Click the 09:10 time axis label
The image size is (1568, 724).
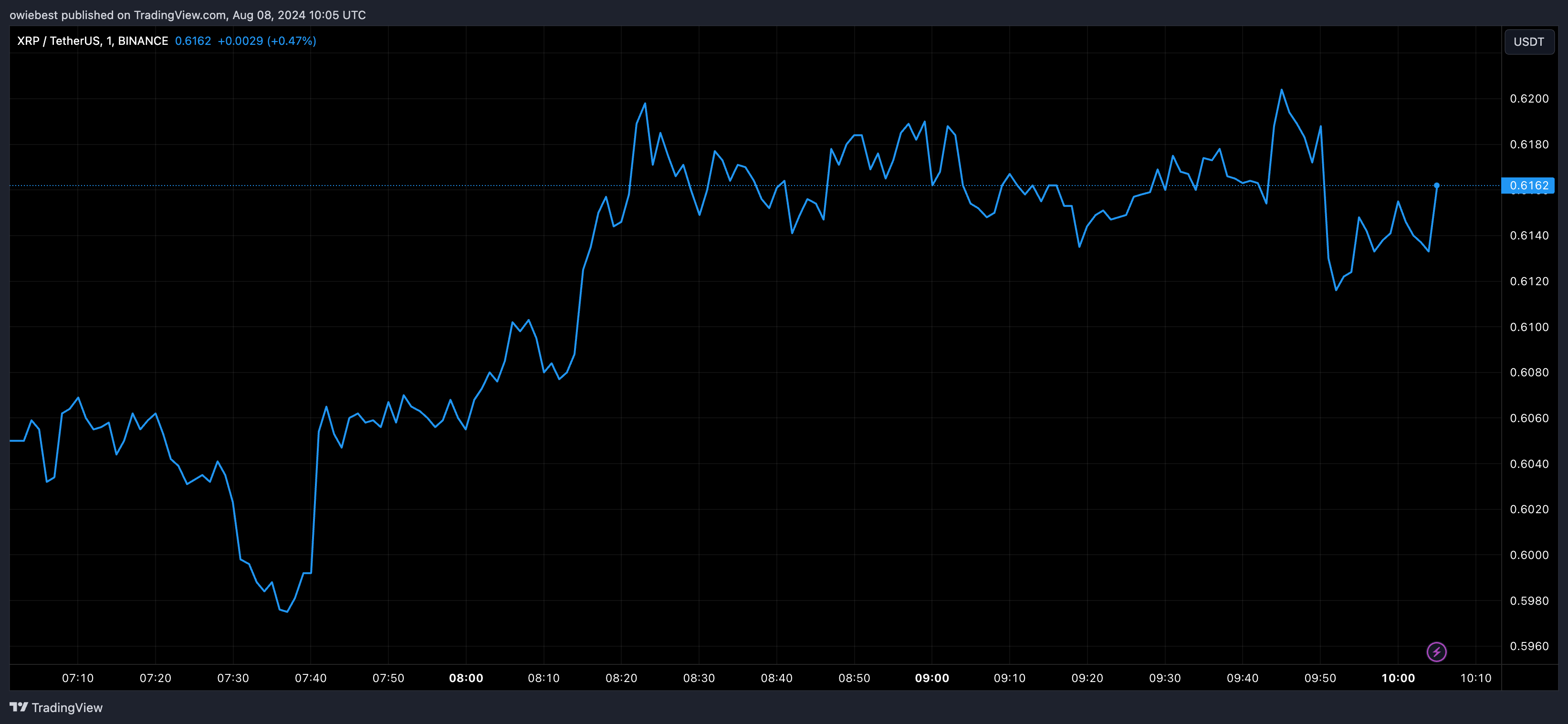coord(1010,678)
